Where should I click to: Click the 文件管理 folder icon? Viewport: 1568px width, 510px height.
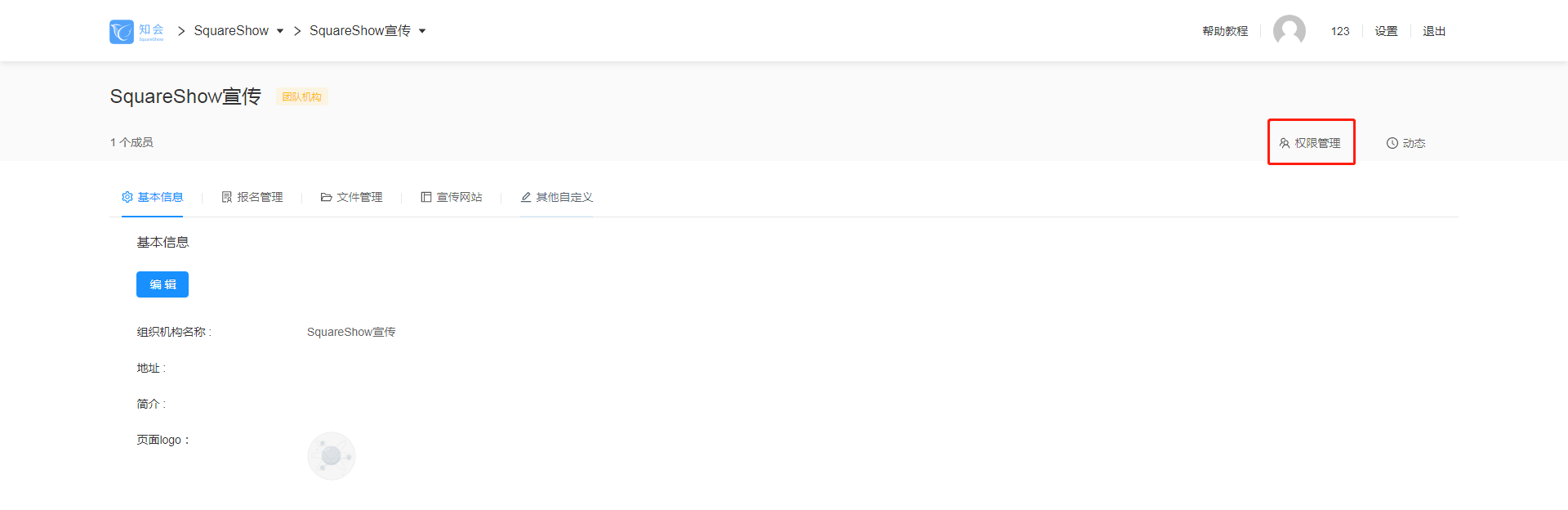(x=327, y=197)
